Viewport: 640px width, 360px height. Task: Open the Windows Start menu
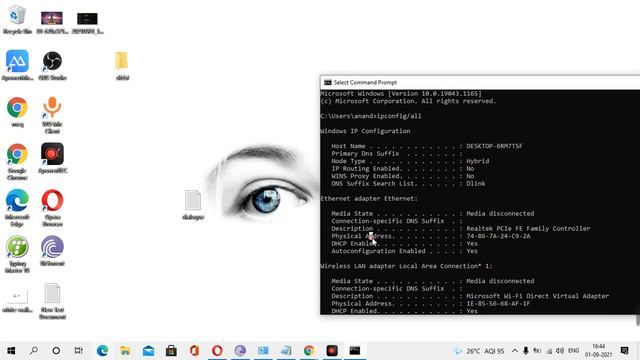(11, 351)
